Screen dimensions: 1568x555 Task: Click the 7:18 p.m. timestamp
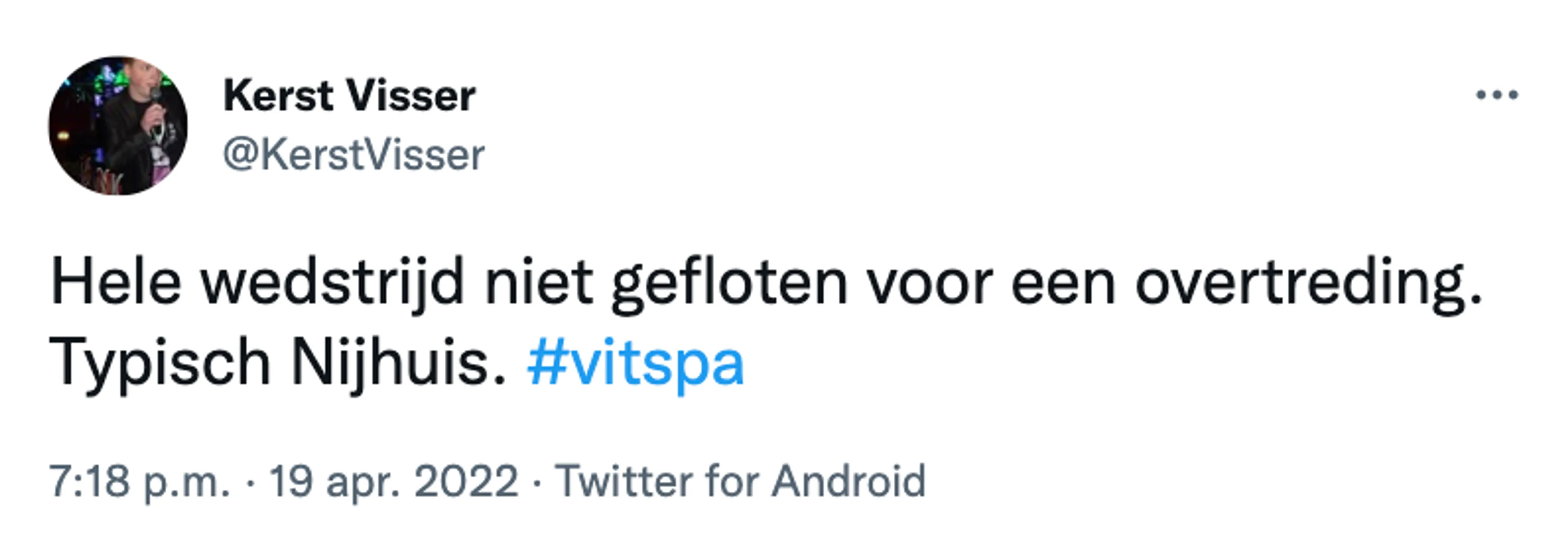click(139, 482)
